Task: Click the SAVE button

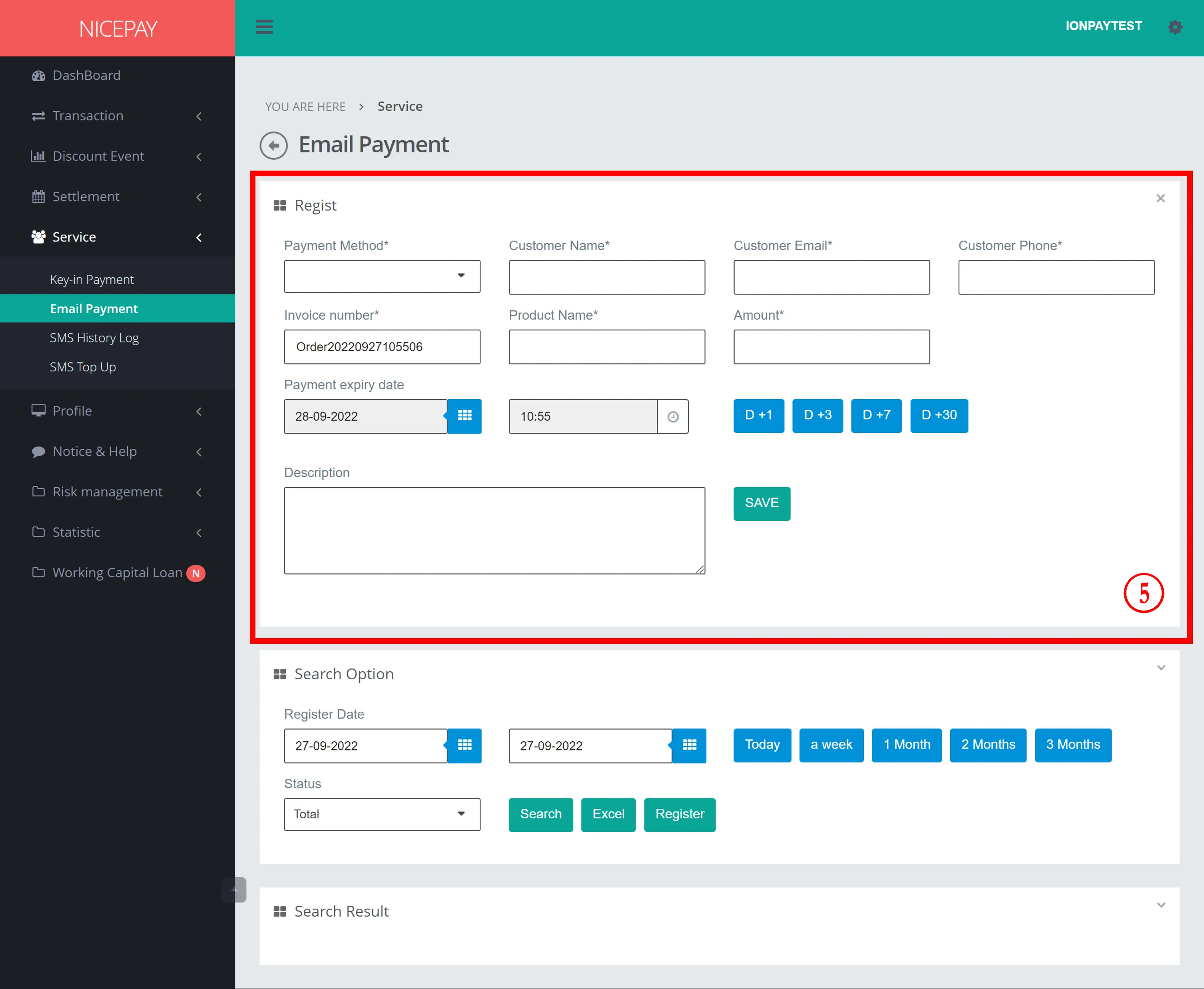Action: pos(762,503)
